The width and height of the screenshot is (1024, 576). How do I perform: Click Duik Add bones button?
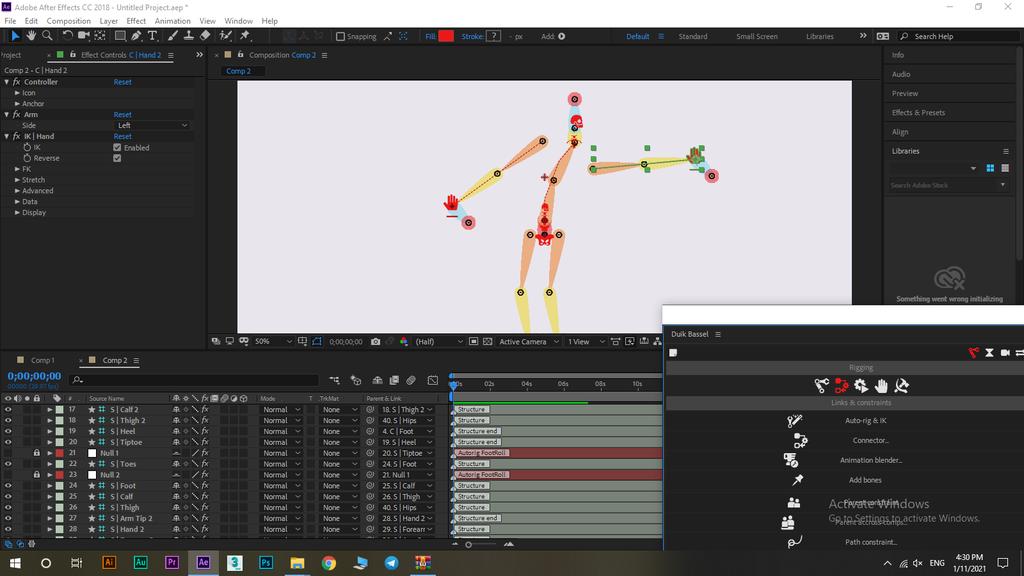tap(865, 480)
